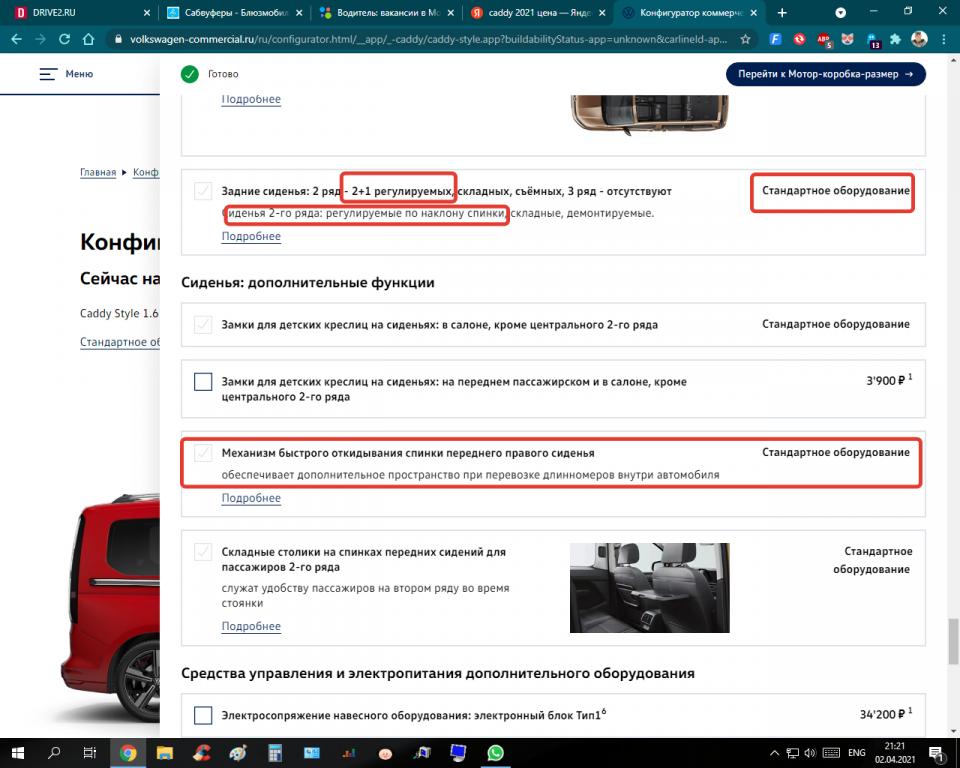This screenshot has height=768, width=960.
Task: Switch to the Водитель: вакансии tab
Action: pos(386,13)
